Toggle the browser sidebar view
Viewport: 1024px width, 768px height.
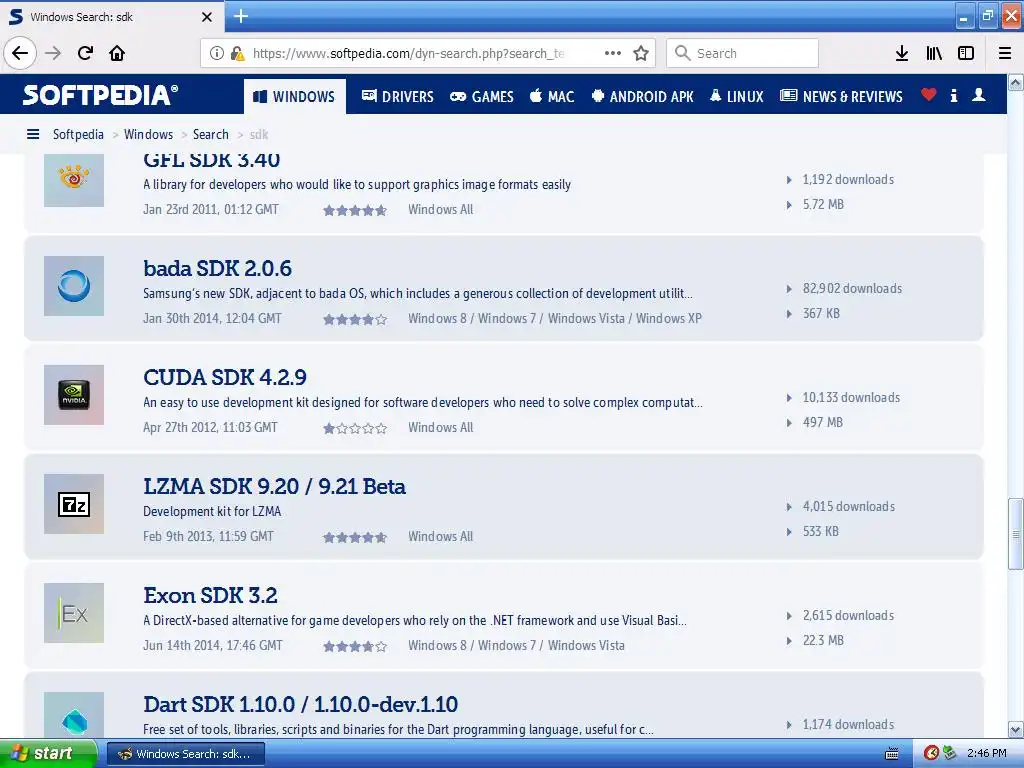966,53
